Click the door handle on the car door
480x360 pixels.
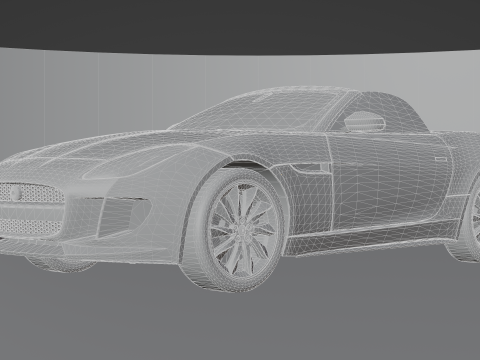441,159
